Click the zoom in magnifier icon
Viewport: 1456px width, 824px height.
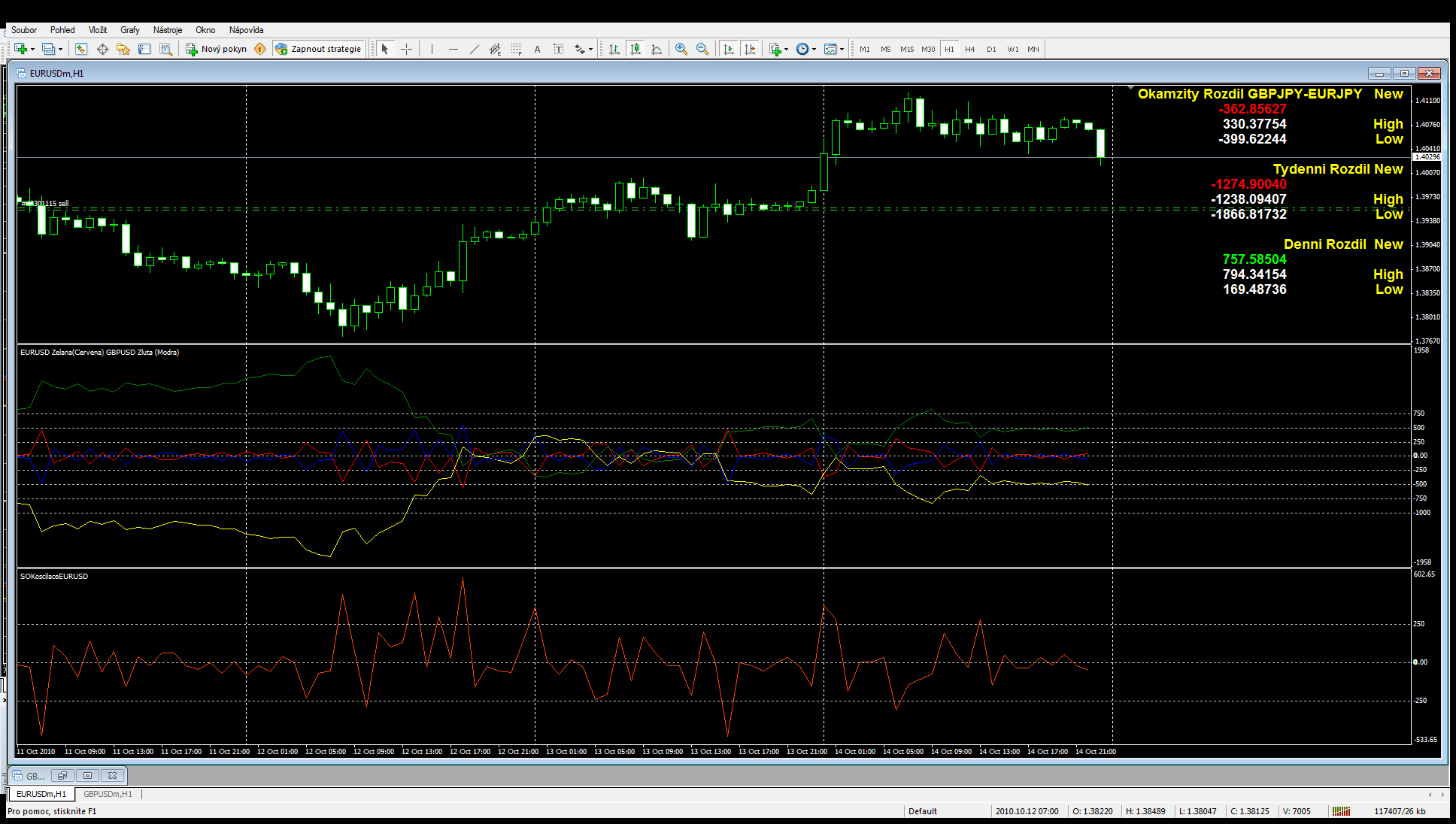(681, 49)
